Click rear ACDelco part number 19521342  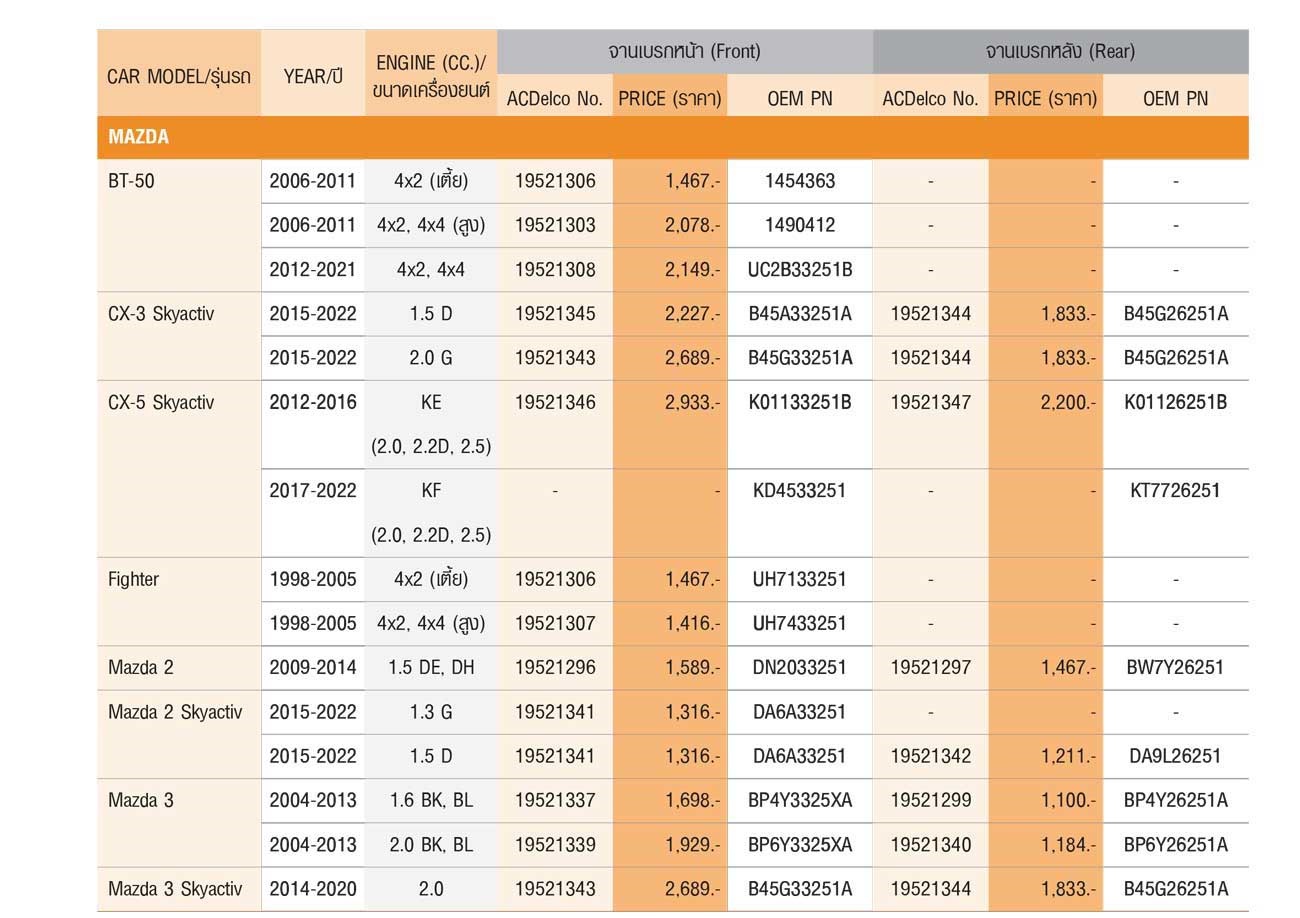pos(930,756)
